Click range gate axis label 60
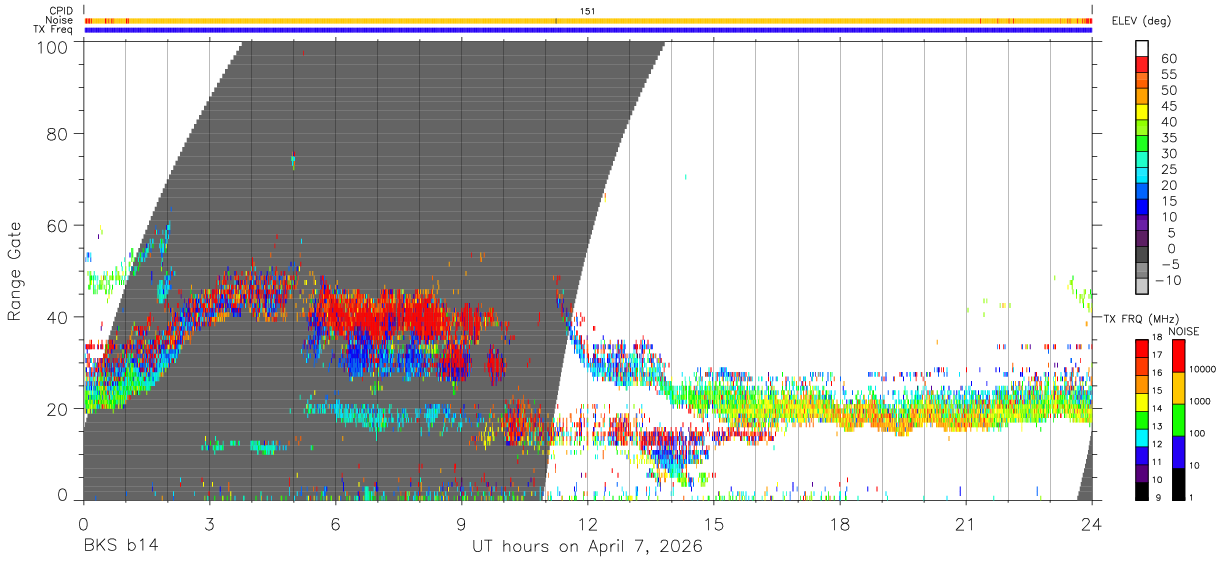Image resolution: width=1228 pixels, height=567 pixels. pyautogui.click(x=57, y=225)
